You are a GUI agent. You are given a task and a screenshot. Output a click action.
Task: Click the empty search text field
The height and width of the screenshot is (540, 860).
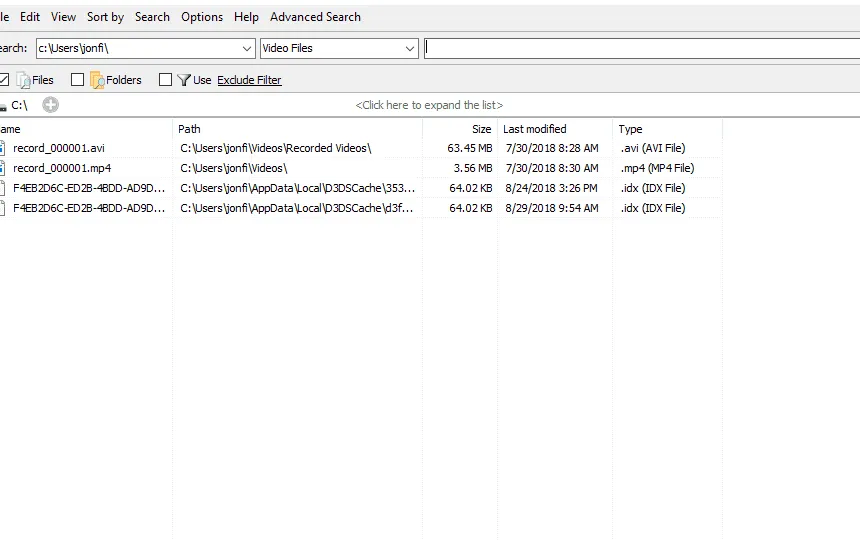pyautogui.click(x=640, y=48)
